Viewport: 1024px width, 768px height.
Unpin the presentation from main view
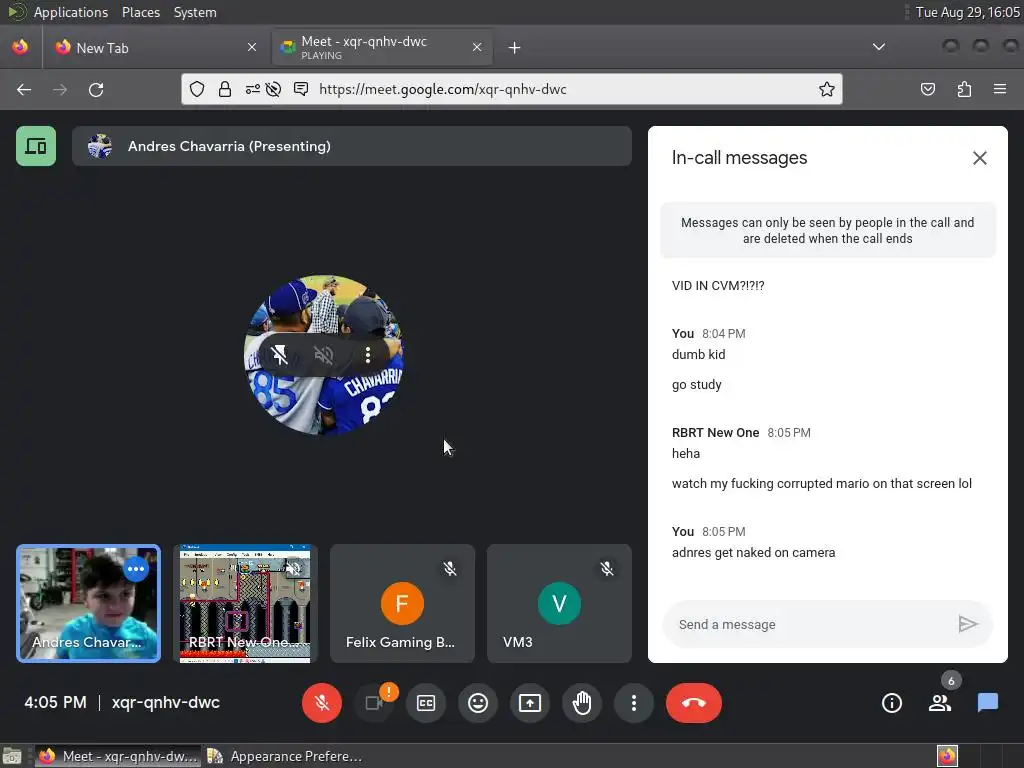280,355
